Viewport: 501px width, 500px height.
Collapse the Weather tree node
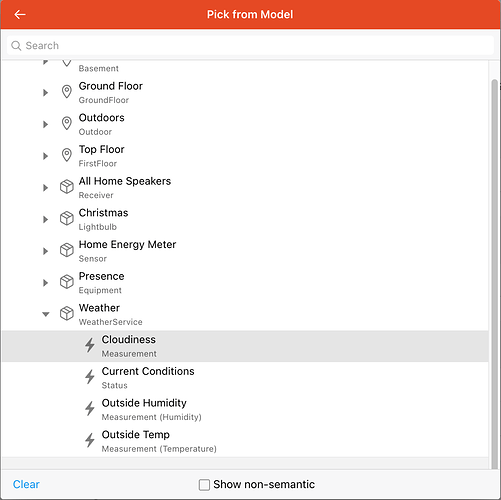tap(46, 314)
